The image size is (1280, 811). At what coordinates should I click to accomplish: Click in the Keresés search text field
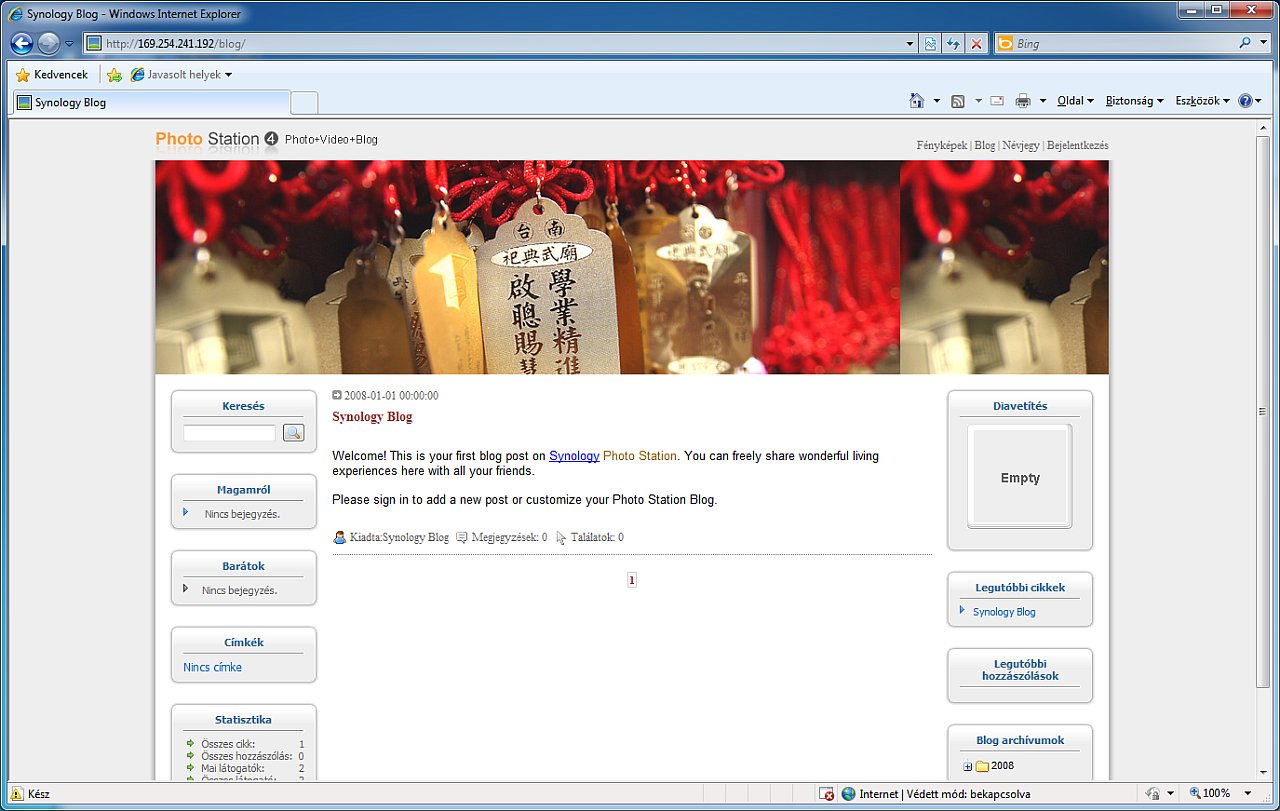pyautogui.click(x=229, y=433)
